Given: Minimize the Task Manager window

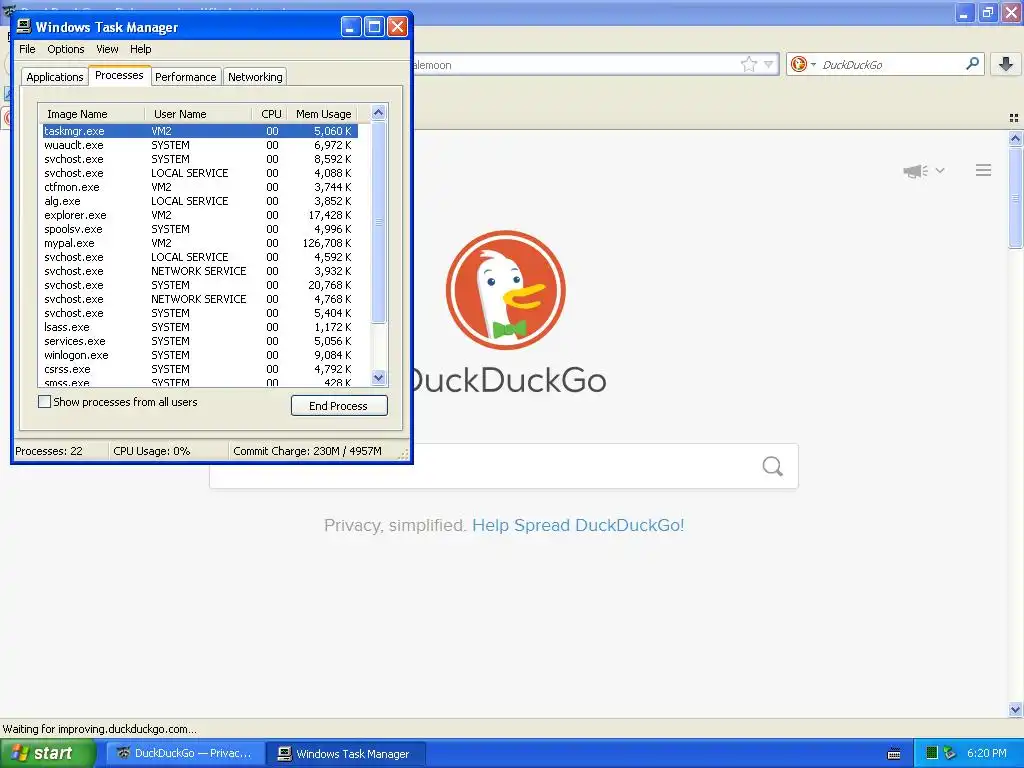Looking at the screenshot, I should [351, 27].
